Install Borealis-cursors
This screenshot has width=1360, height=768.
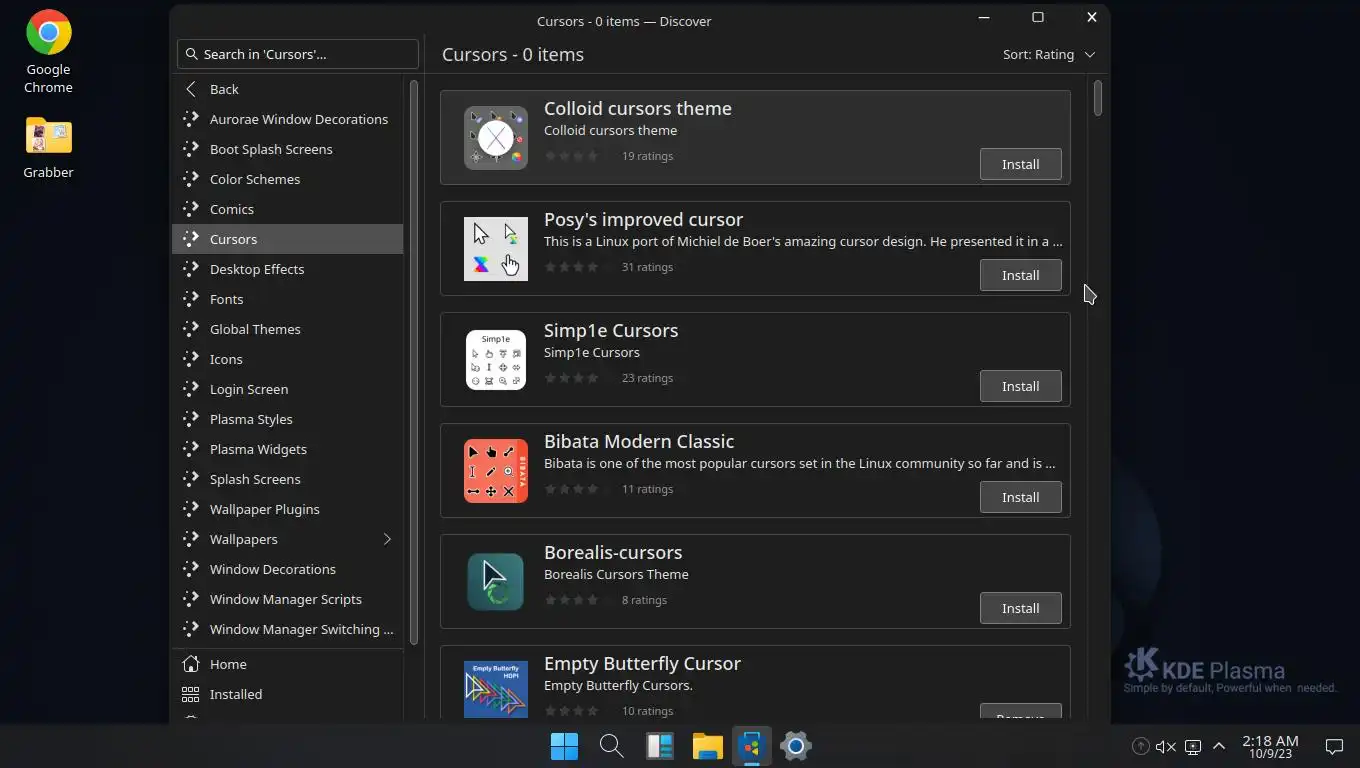(x=1020, y=608)
